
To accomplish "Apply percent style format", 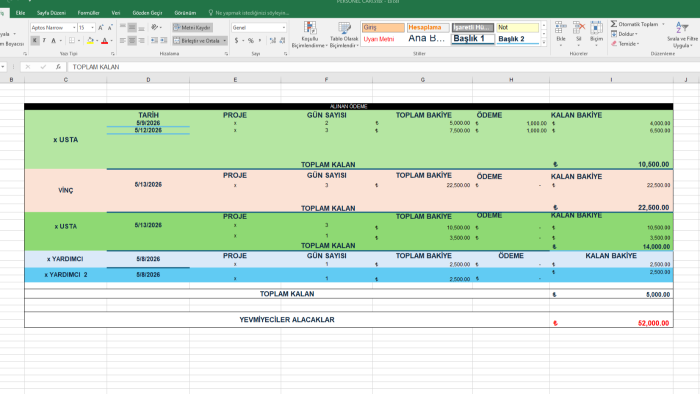I will point(251,41).
